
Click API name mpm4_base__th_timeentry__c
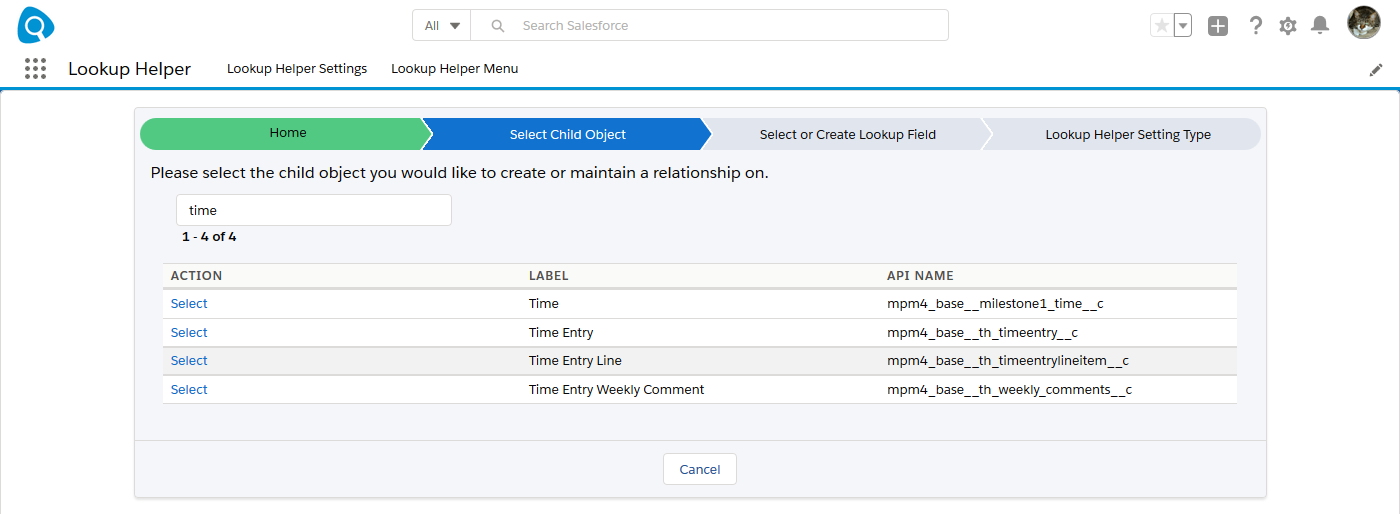pos(982,333)
